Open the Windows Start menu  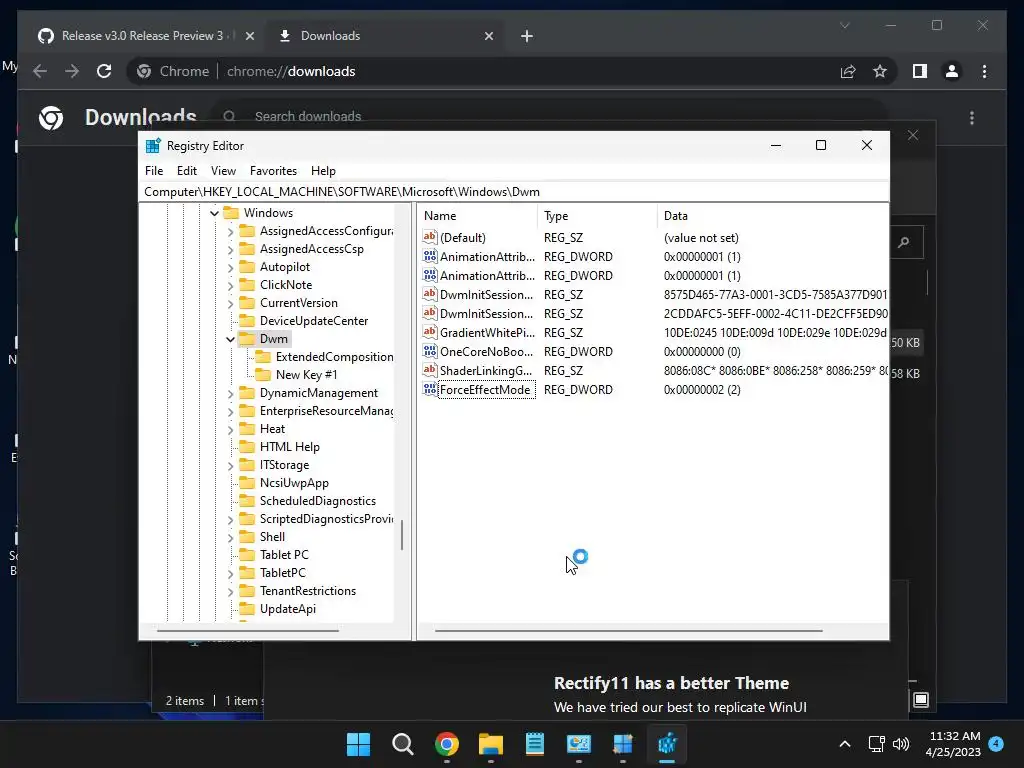point(358,744)
